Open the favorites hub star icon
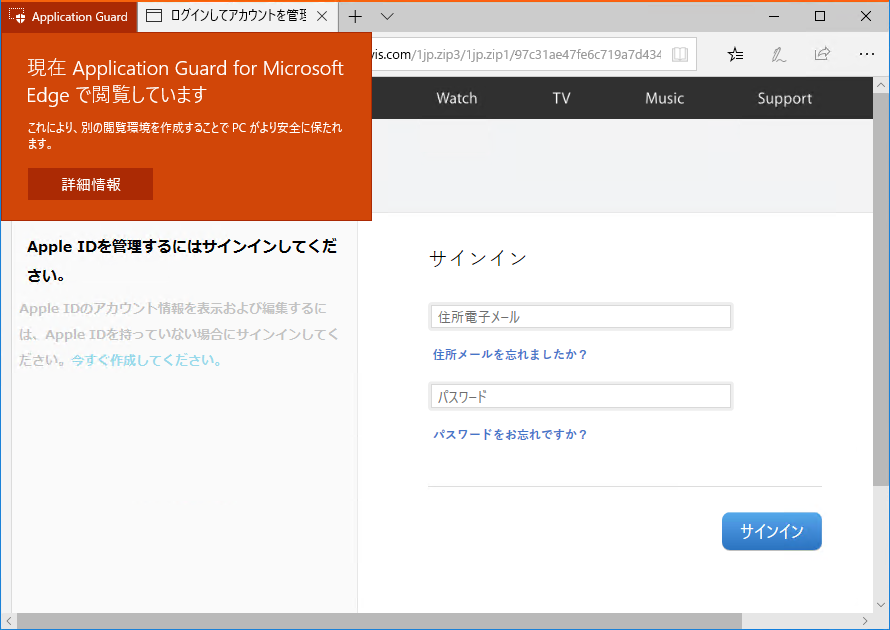Viewport: 890px width, 630px height. (x=735, y=54)
